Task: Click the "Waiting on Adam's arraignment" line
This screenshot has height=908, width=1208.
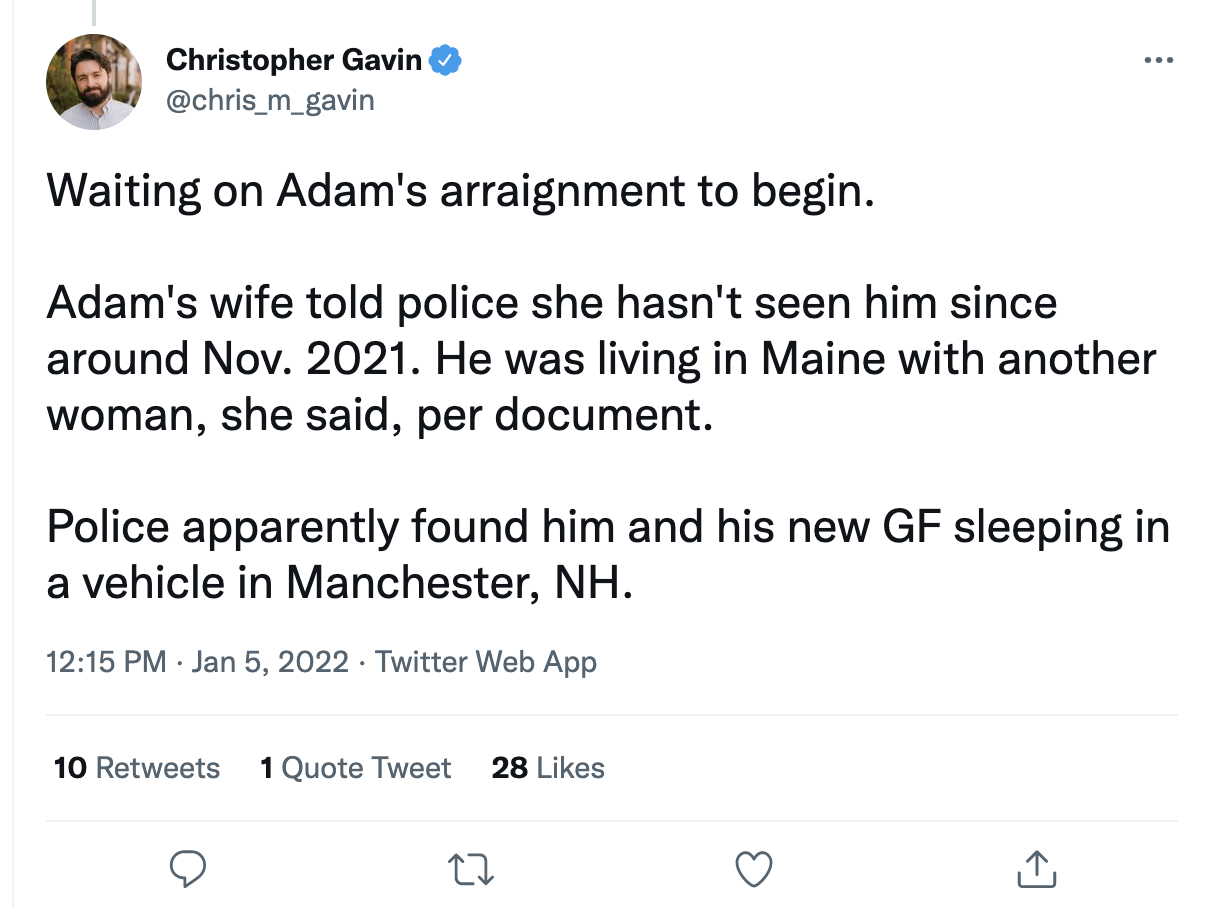Action: (x=460, y=191)
